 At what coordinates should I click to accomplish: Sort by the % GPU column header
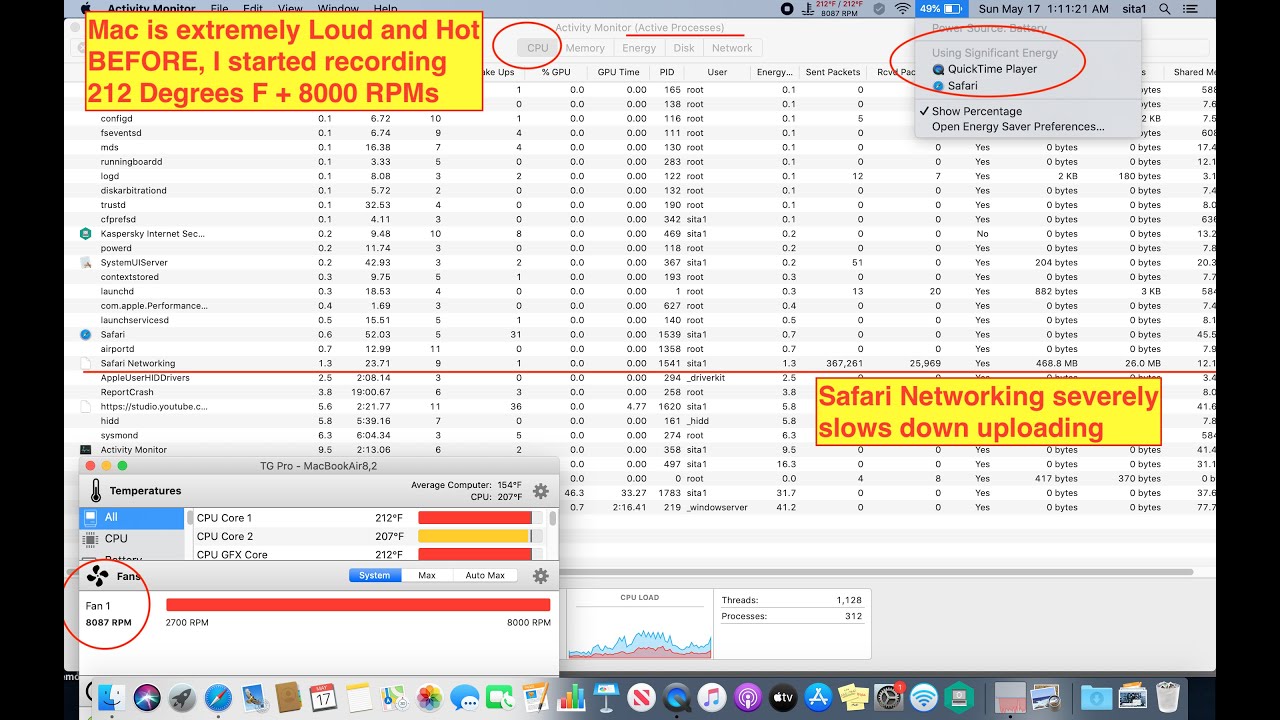click(556, 72)
